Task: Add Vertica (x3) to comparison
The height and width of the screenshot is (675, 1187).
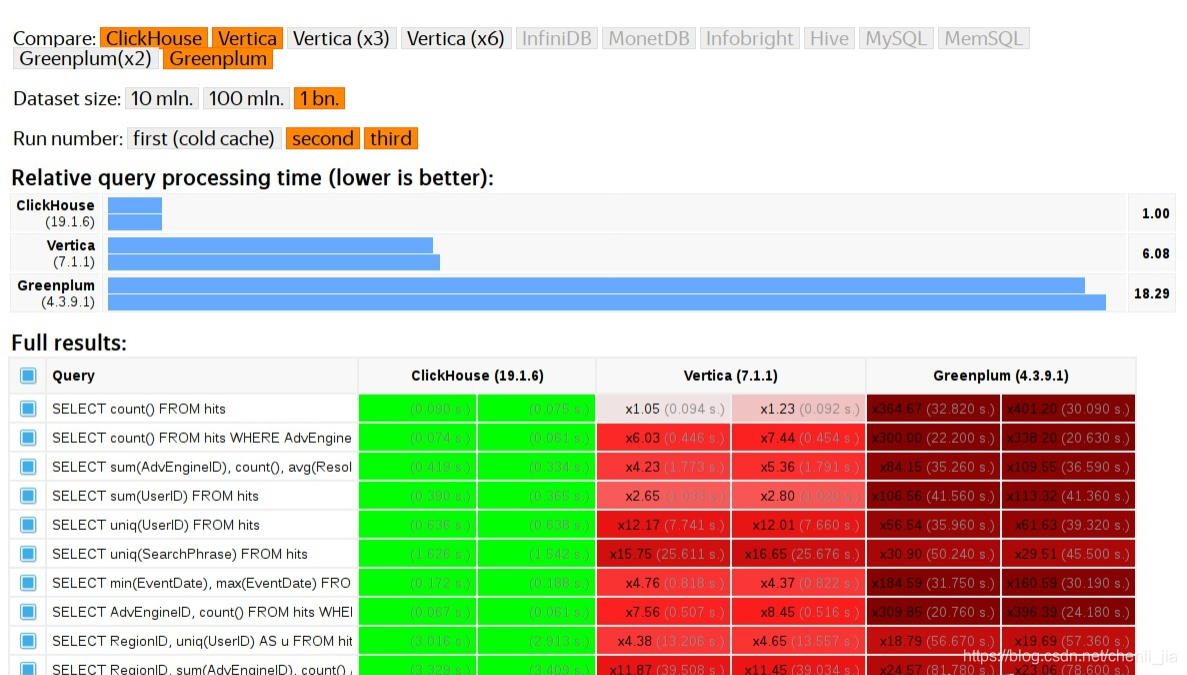Action: (341, 38)
